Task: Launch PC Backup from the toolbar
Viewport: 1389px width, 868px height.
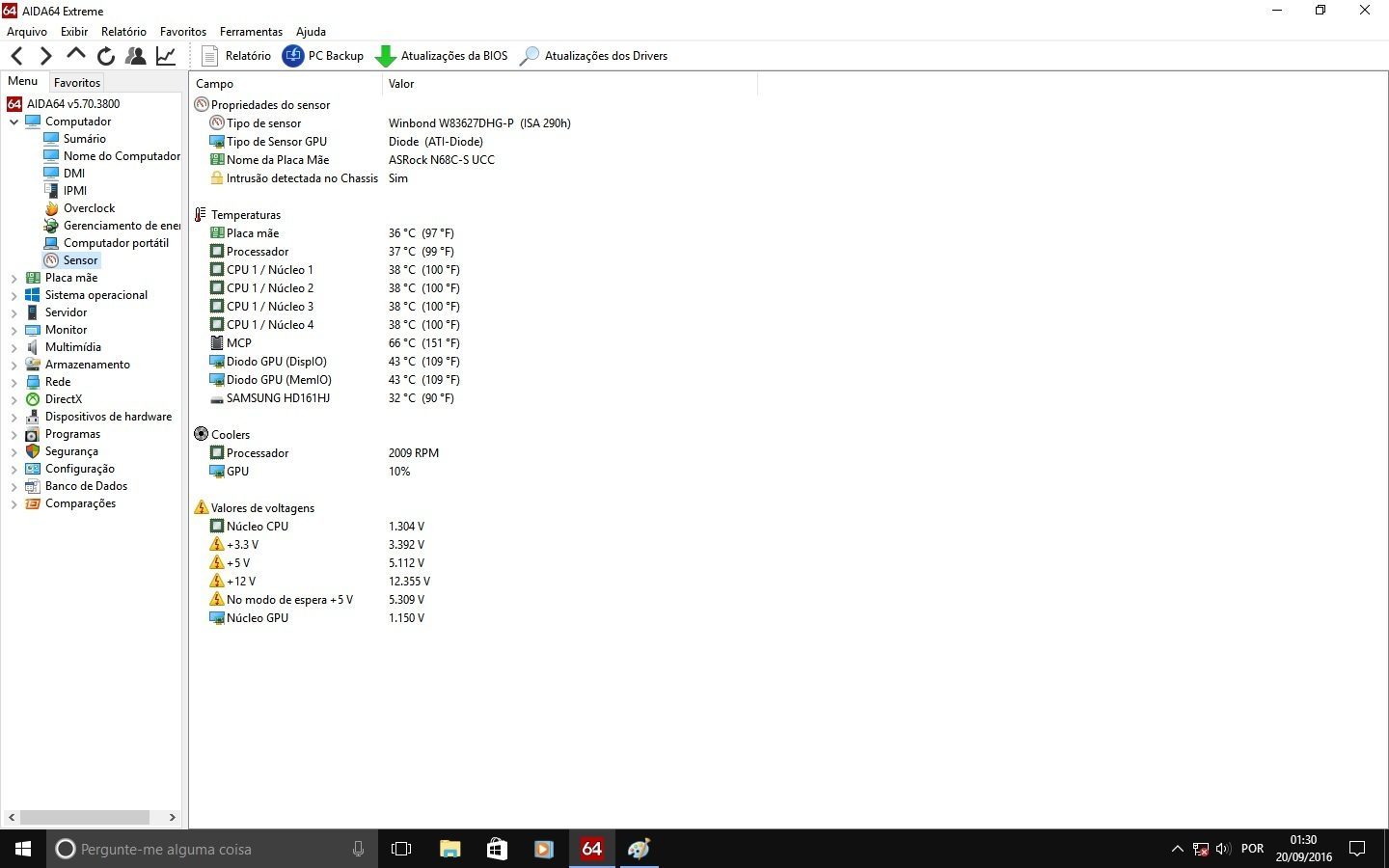Action: 323,56
